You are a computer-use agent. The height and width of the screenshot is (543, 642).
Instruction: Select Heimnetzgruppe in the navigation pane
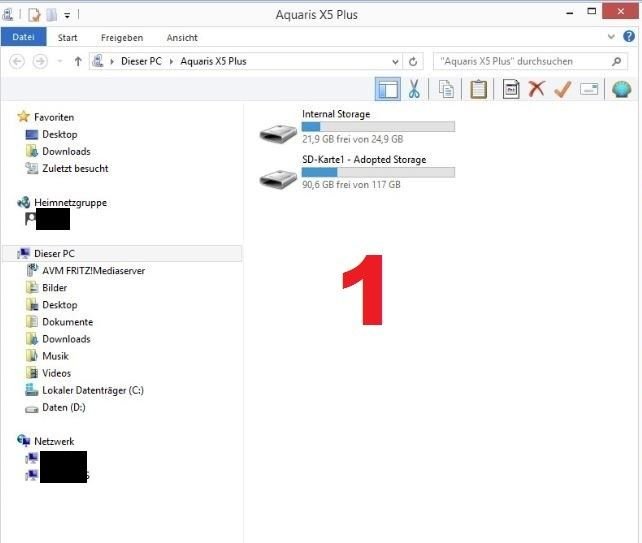click(x=70, y=203)
